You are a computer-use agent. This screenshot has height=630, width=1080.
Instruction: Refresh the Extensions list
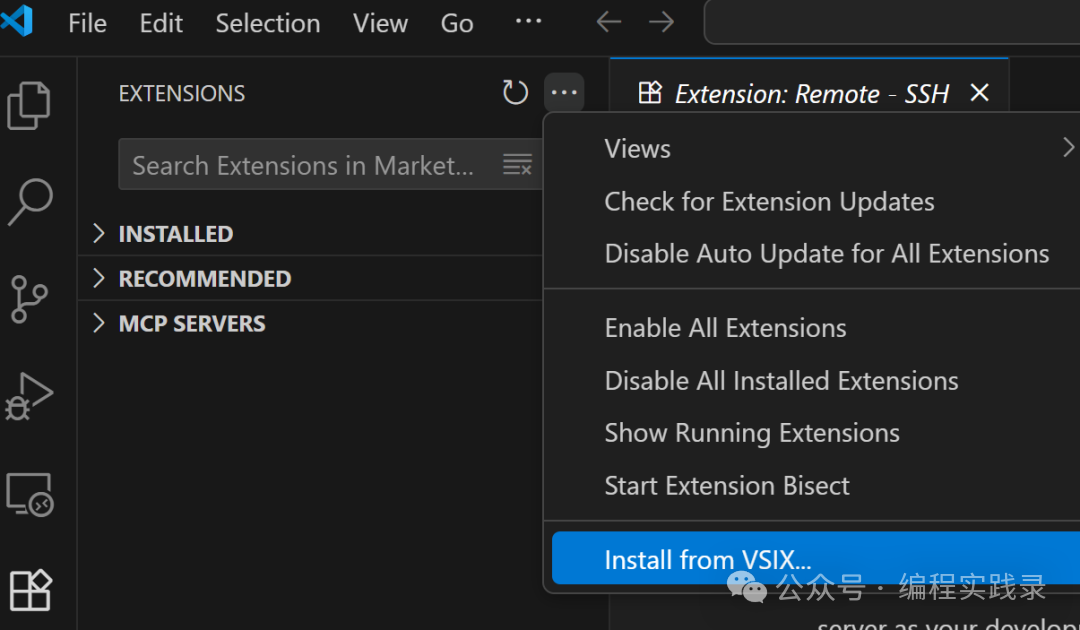click(515, 92)
